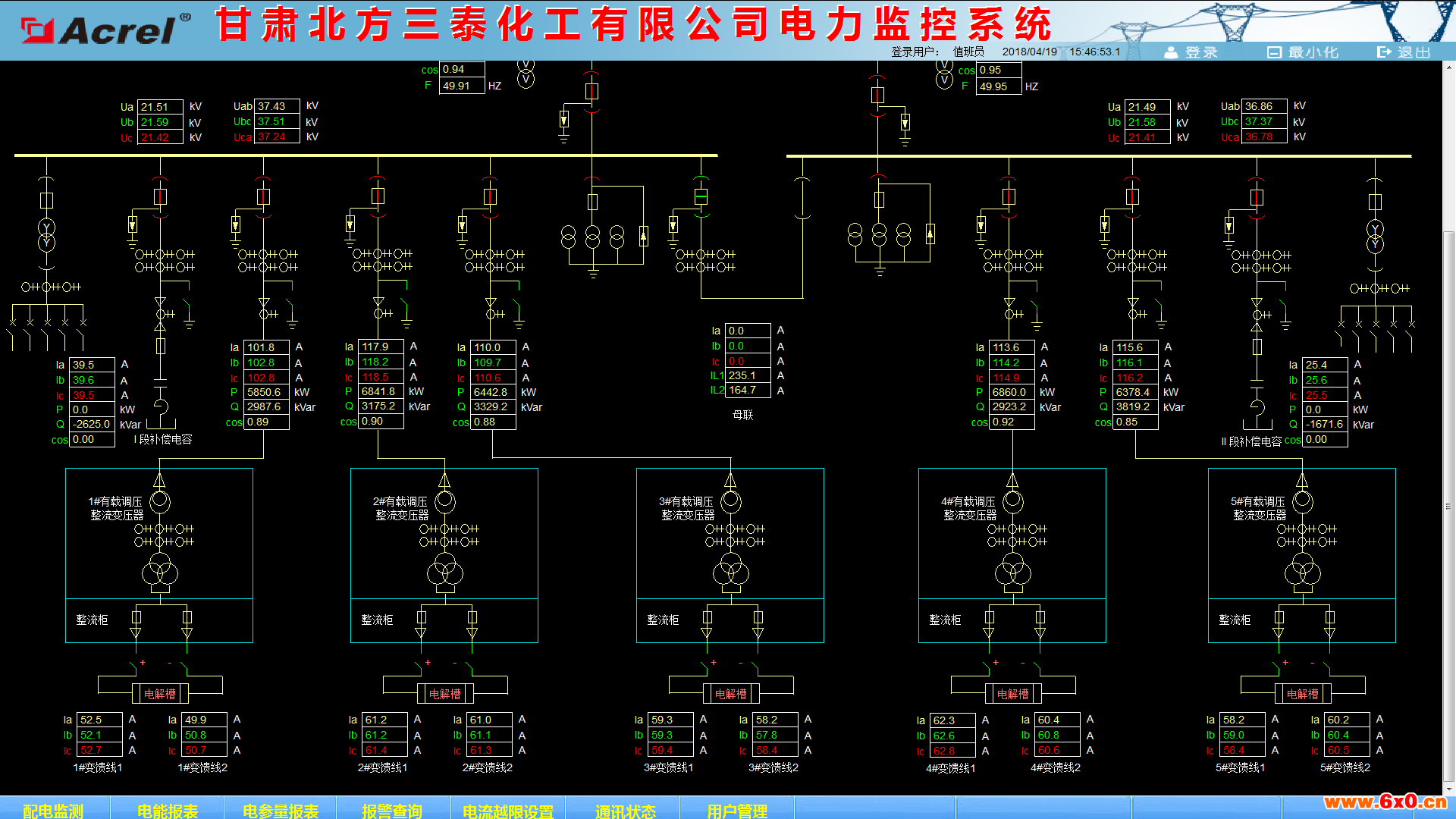The height and width of the screenshot is (819, 1456).
Task: Click the 3#有载调压整流变压器 label
Action: click(x=687, y=508)
